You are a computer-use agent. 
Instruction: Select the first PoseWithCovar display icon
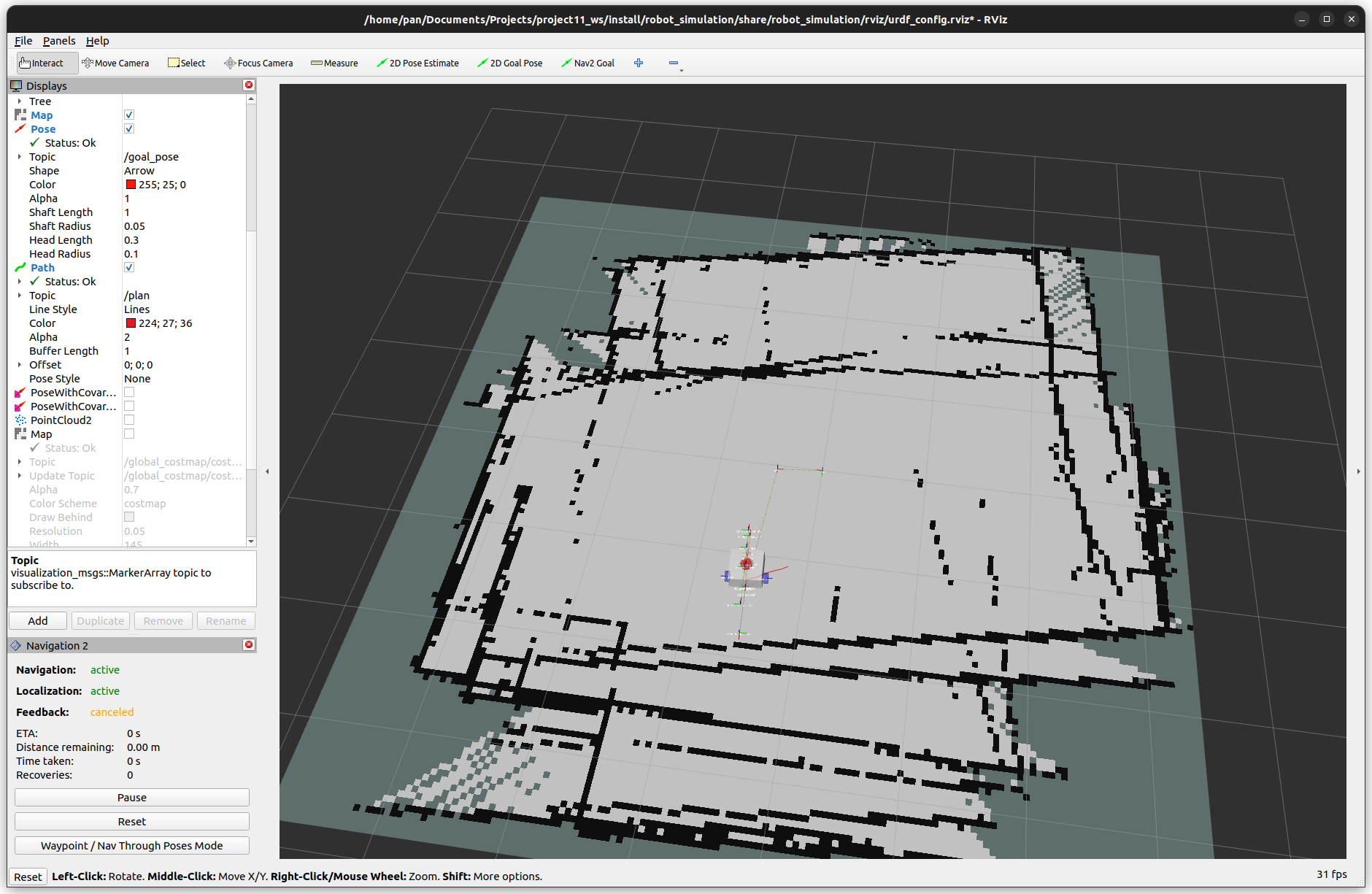(20, 393)
